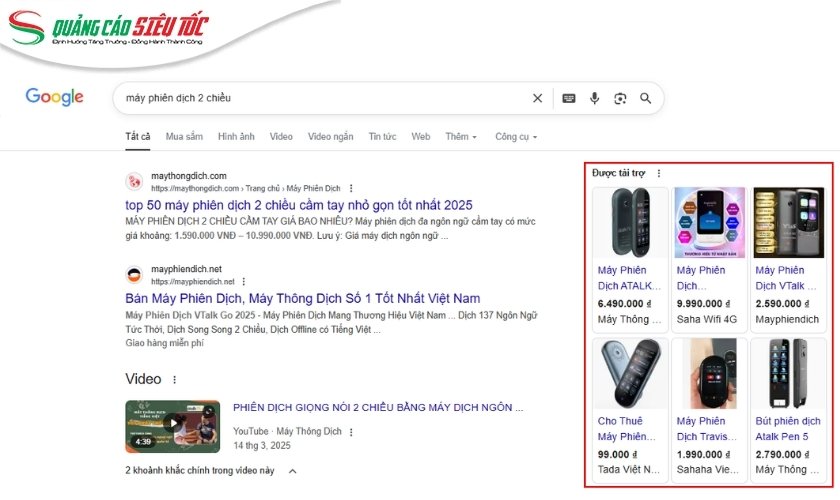Click the Saha Wifi 4G product image
The width and height of the screenshot is (840, 500).
click(x=709, y=222)
